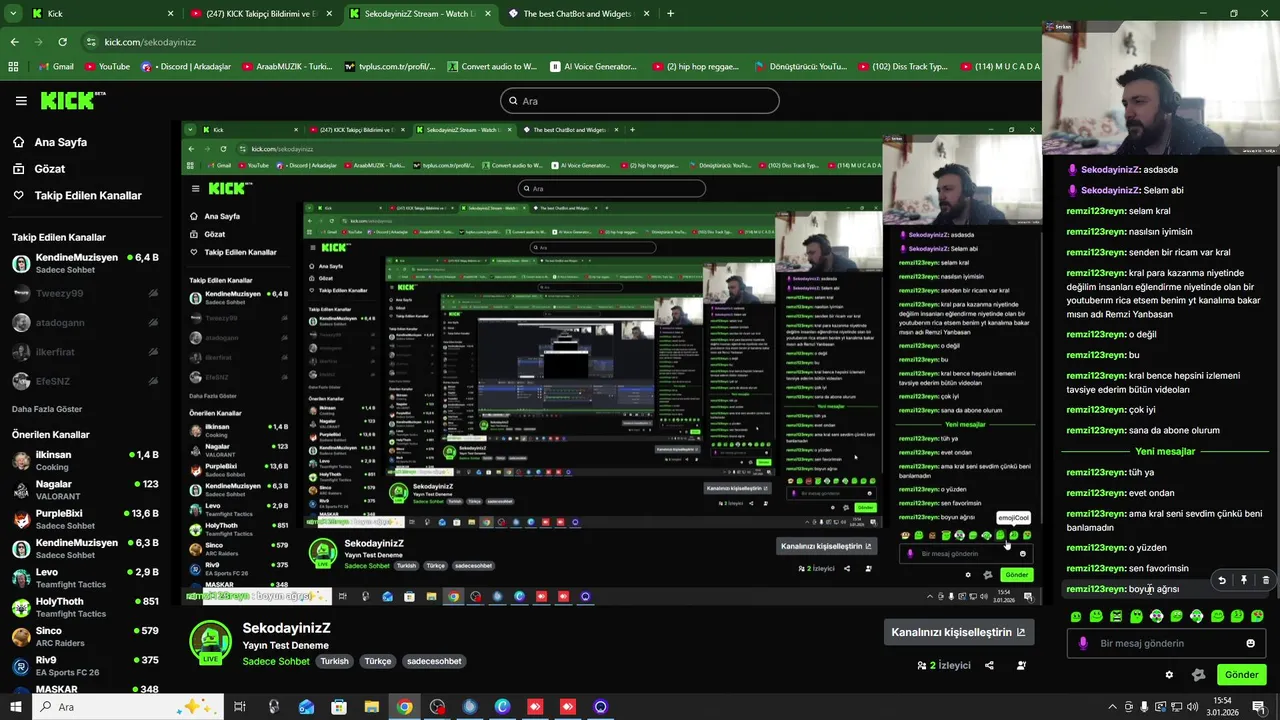Click the SekodayinizZ channel avatar with LIVE badge

(210, 643)
